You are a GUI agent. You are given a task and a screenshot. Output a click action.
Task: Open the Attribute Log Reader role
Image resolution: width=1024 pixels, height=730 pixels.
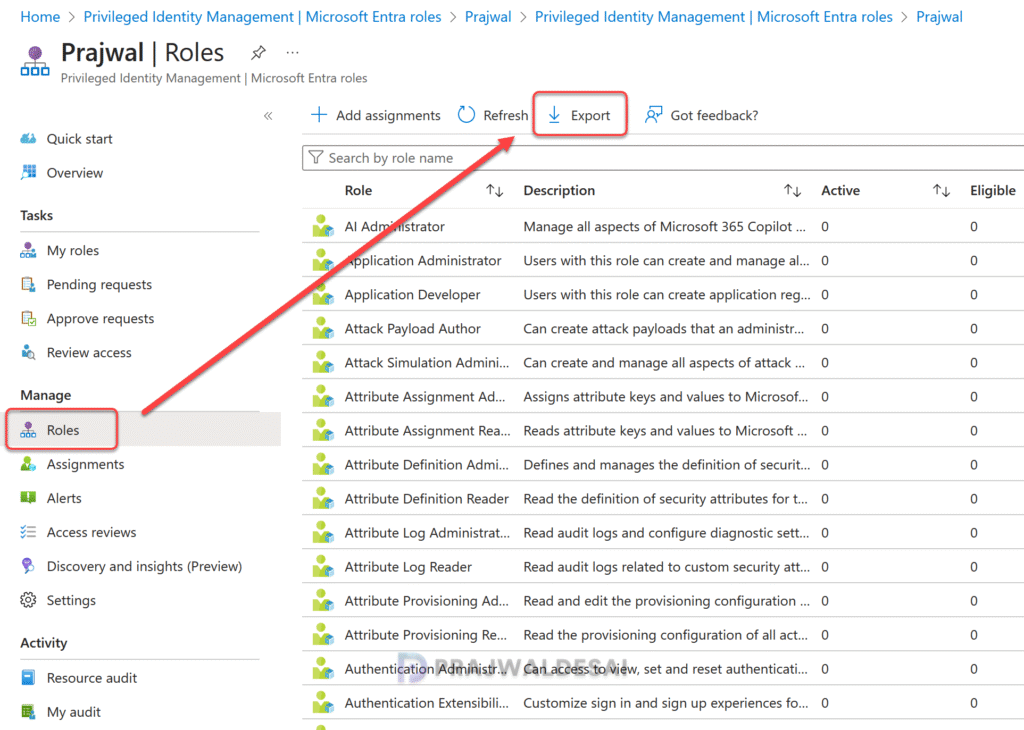[408, 566]
